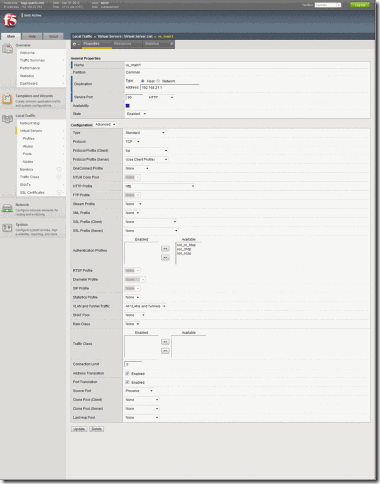Viewport: 380px width, 484px height.
Task: Open the Clone Pool (Client) dropdown
Action: click(x=142, y=399)
